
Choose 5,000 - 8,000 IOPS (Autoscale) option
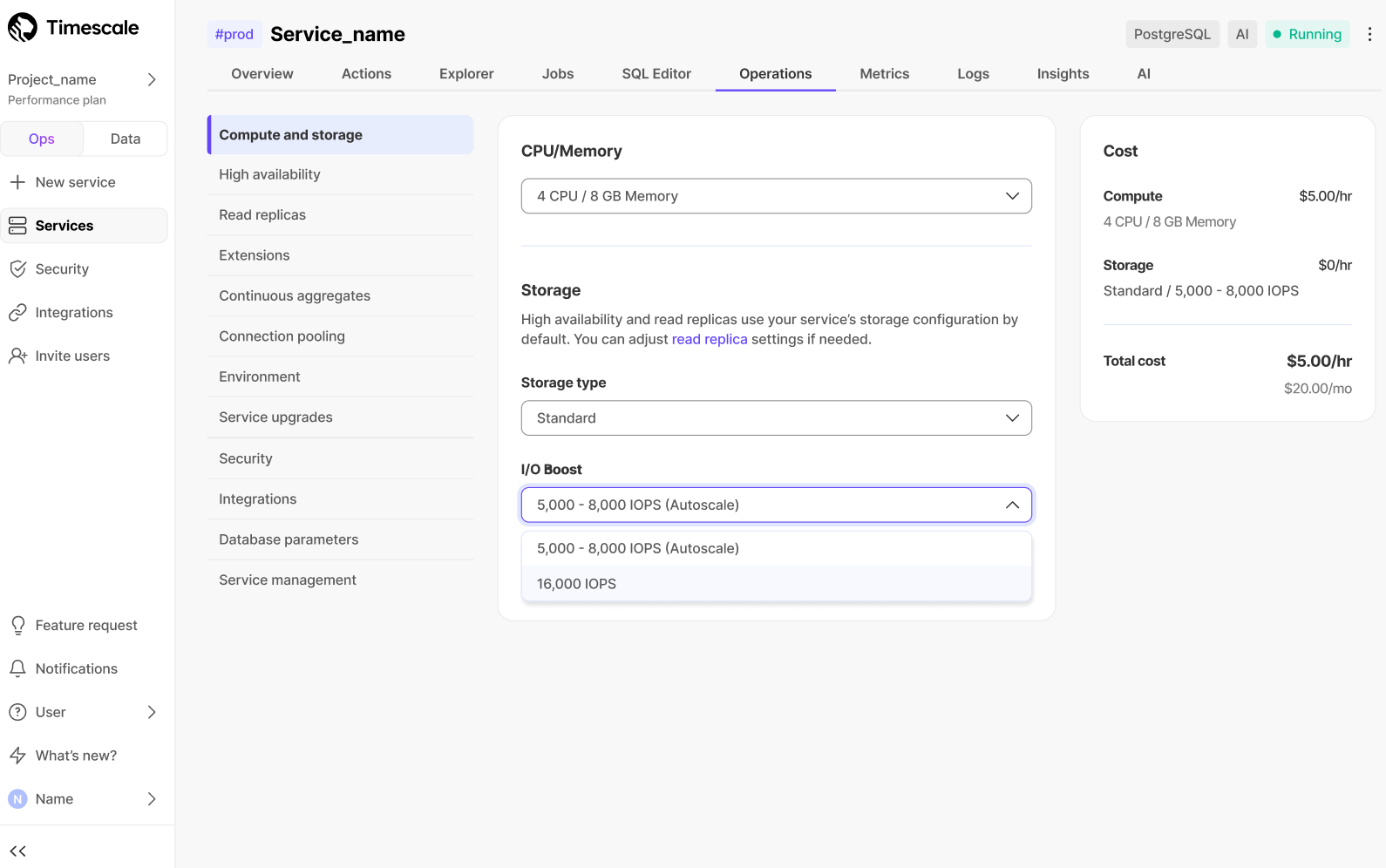[776, 549]
